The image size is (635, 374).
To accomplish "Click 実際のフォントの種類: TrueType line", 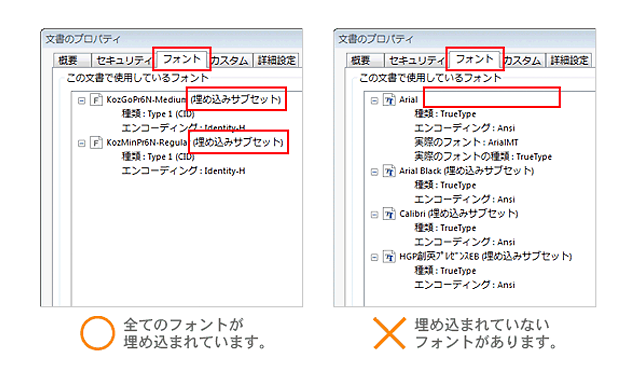I will click(483, 156).
